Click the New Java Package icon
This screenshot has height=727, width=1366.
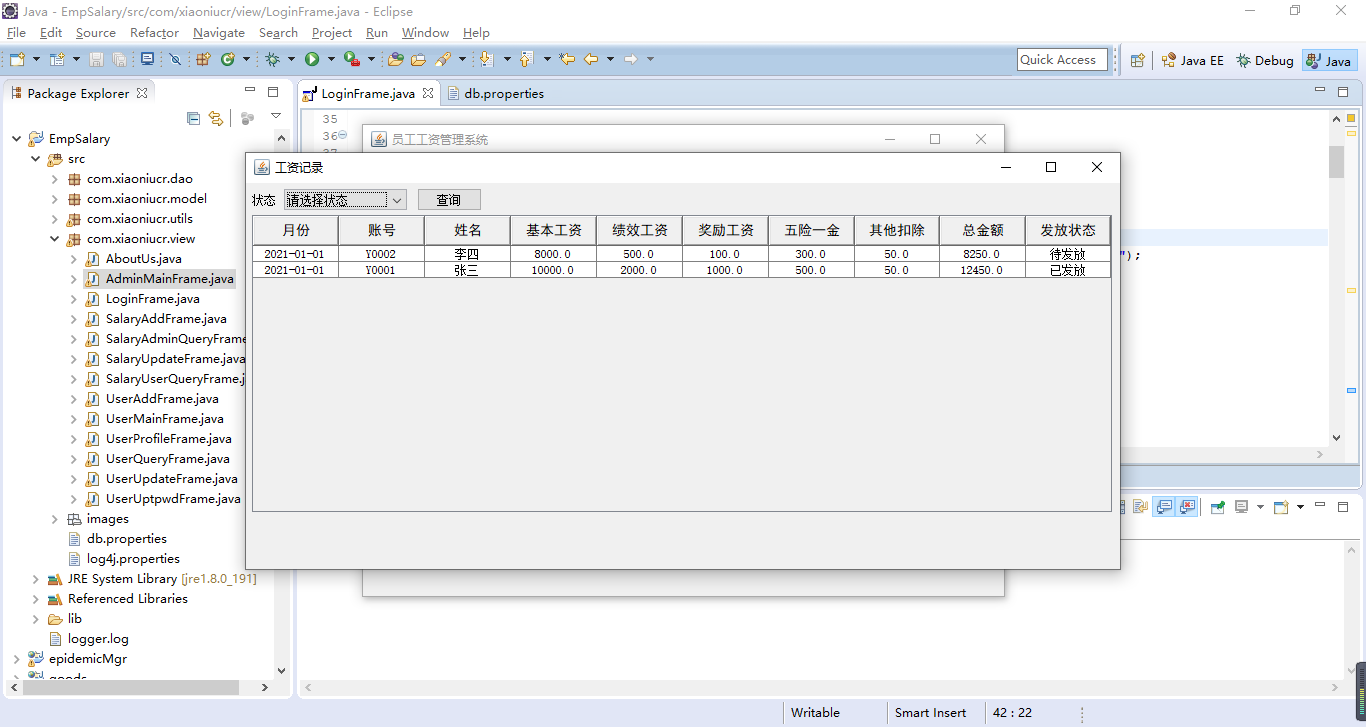point(203,59)
